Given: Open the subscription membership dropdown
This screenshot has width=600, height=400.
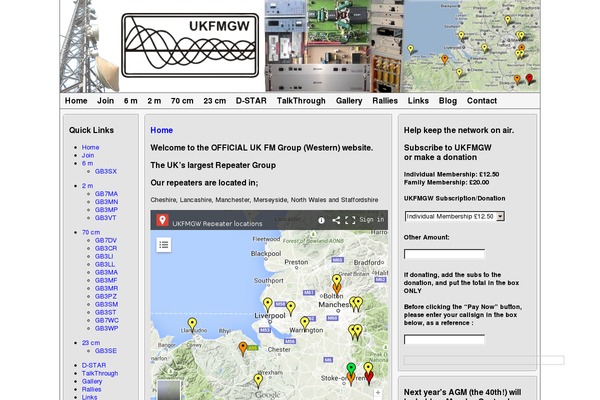Looking at the screenshot, I should pos(455,216).
